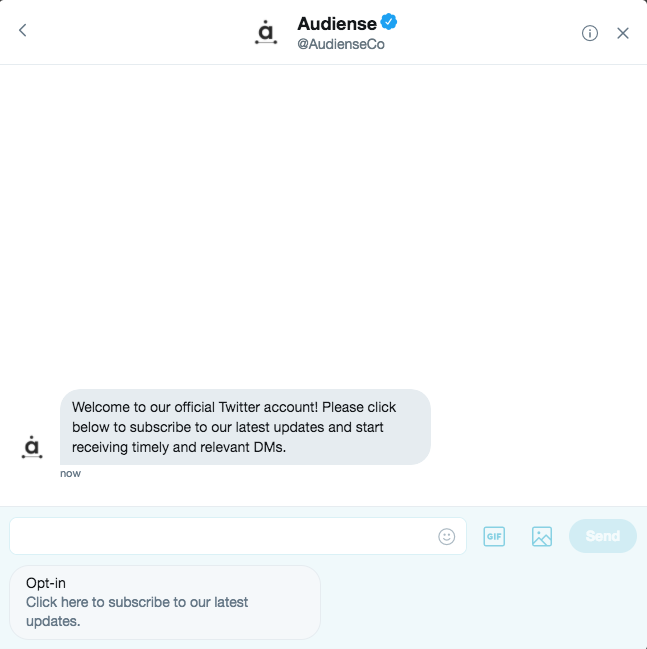The height and width of the screenshot is (649, 647).
Task: Select the welcome message bubble
Action: [245, 427]
